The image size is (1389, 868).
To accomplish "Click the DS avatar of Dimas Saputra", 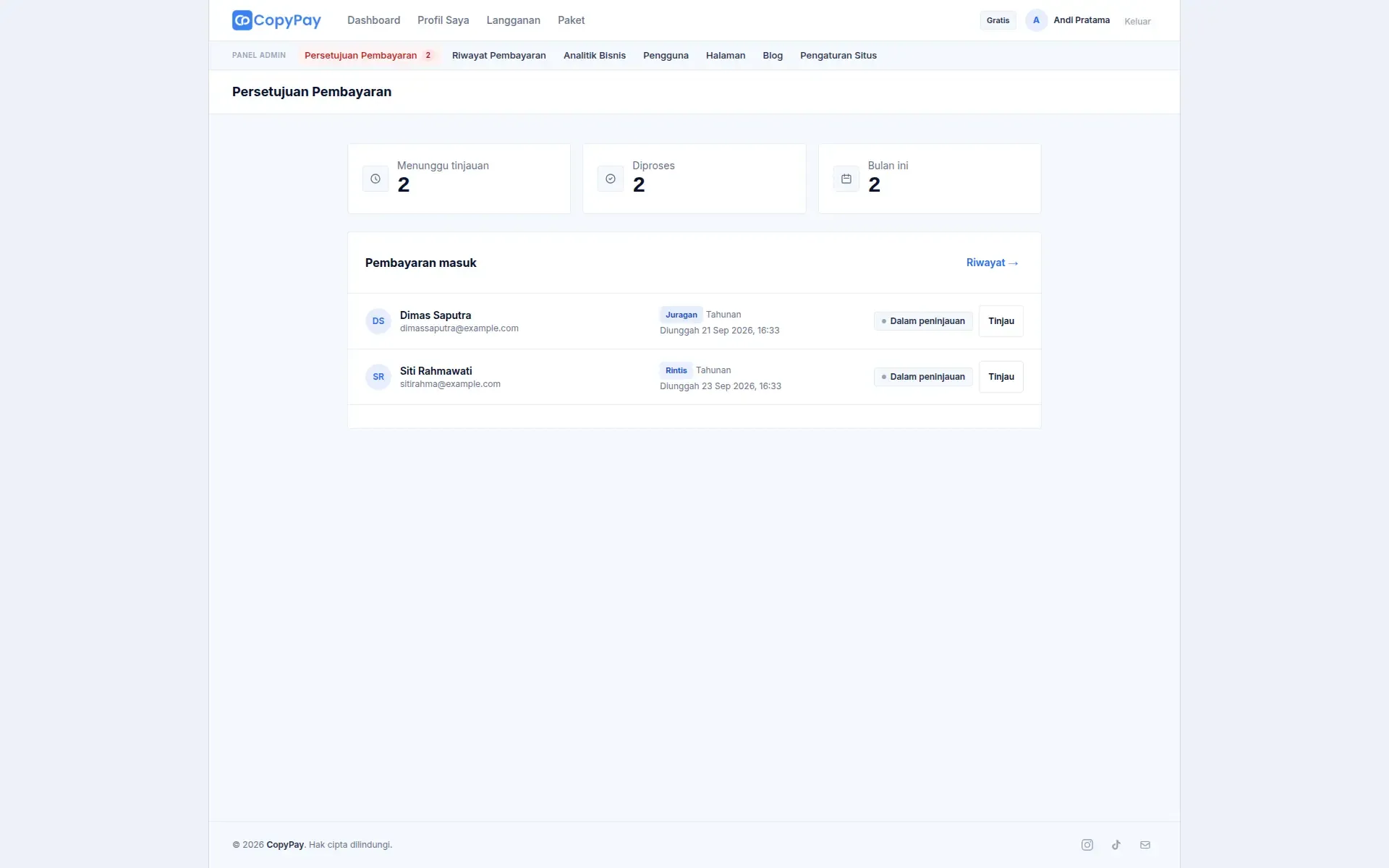I will click(378, 321).
